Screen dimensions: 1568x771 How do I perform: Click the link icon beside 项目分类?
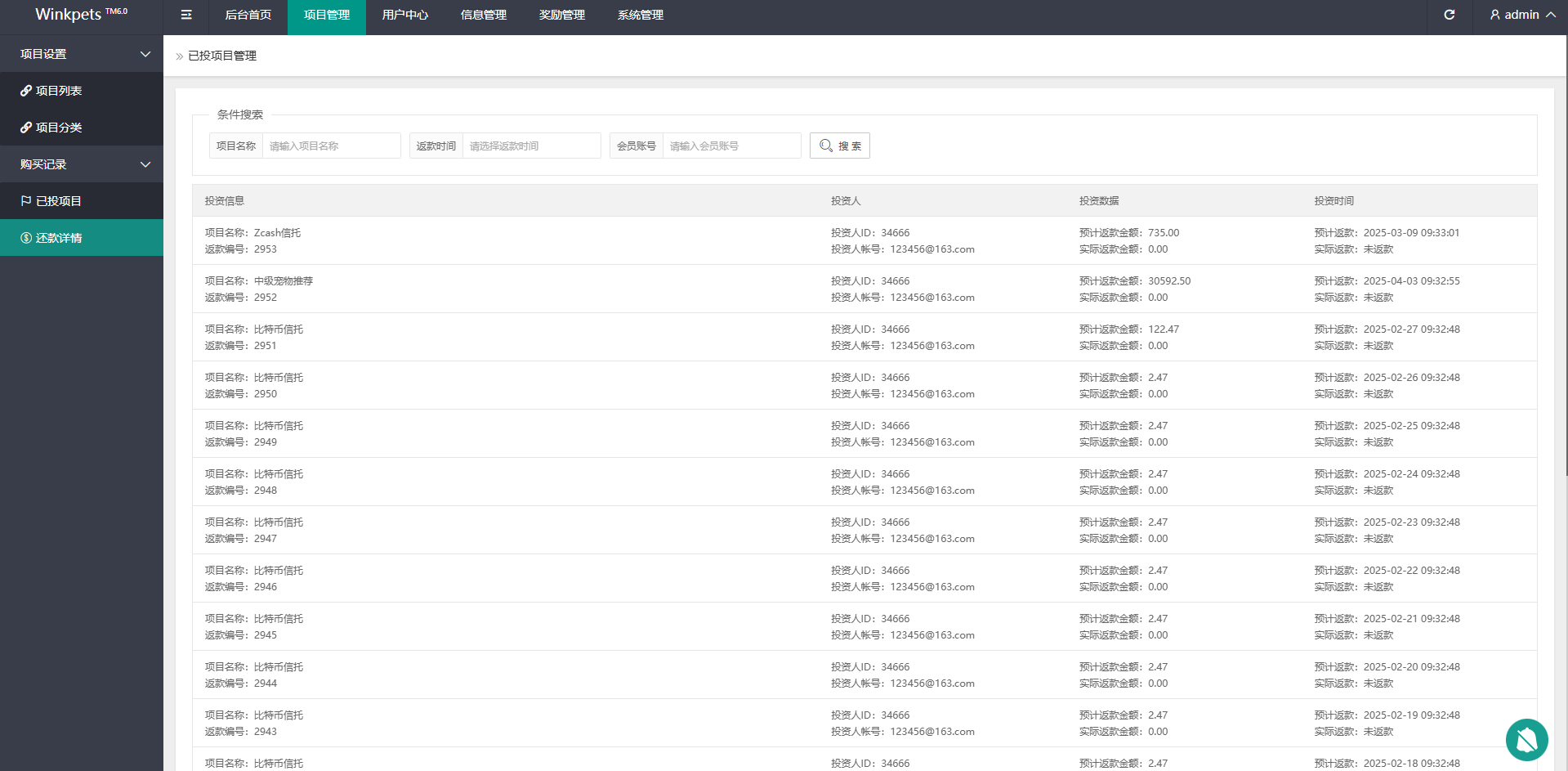26,128
